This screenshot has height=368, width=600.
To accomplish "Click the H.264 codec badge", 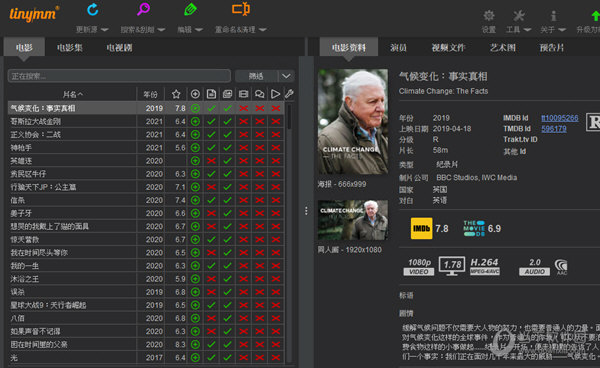I will coord(484,267).
